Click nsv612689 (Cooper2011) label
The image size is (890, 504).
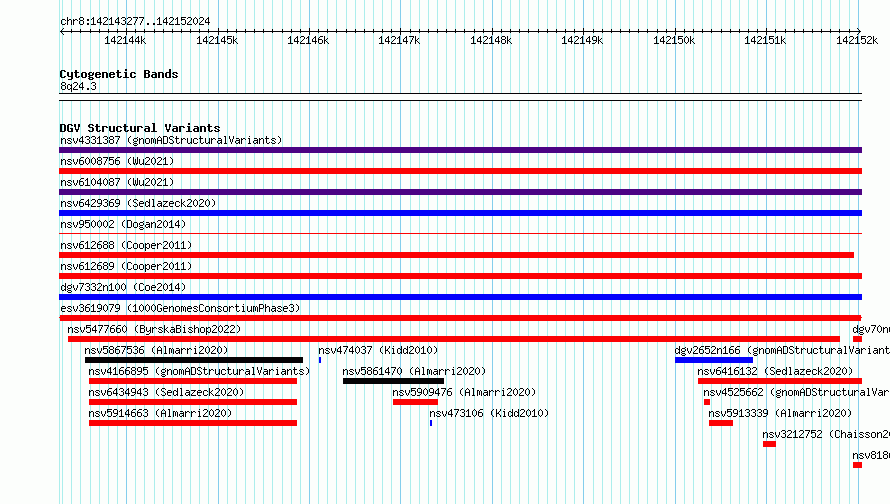point(126,266)
